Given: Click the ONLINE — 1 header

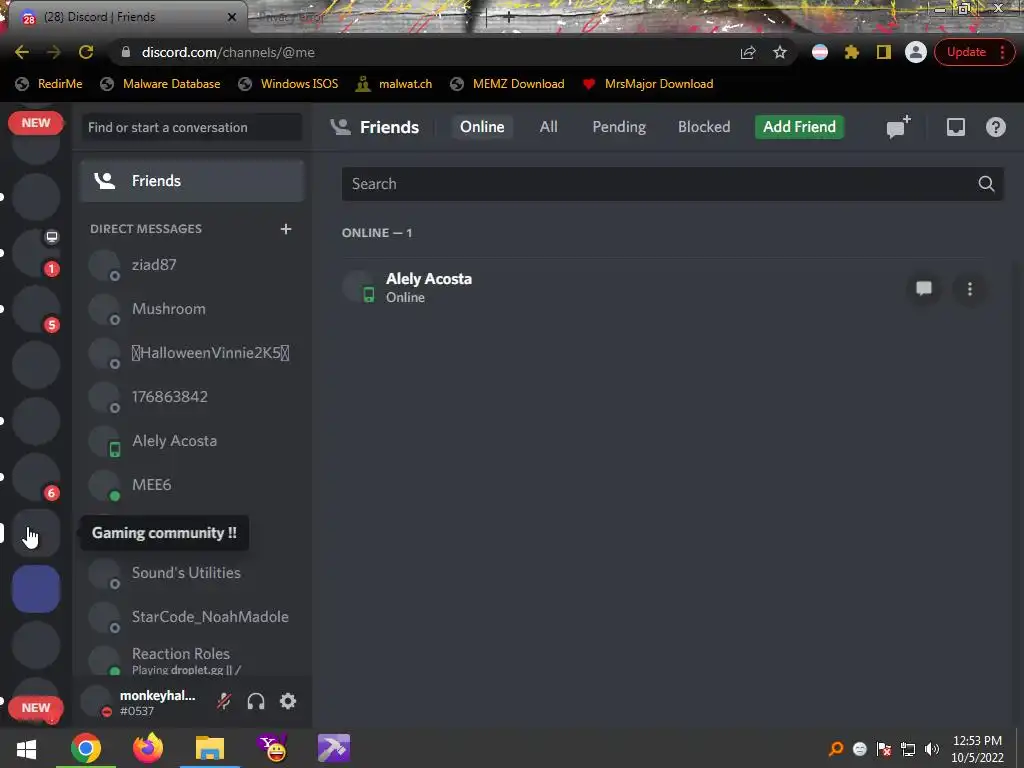Looking at the screenshot, I should pos(377,233).
